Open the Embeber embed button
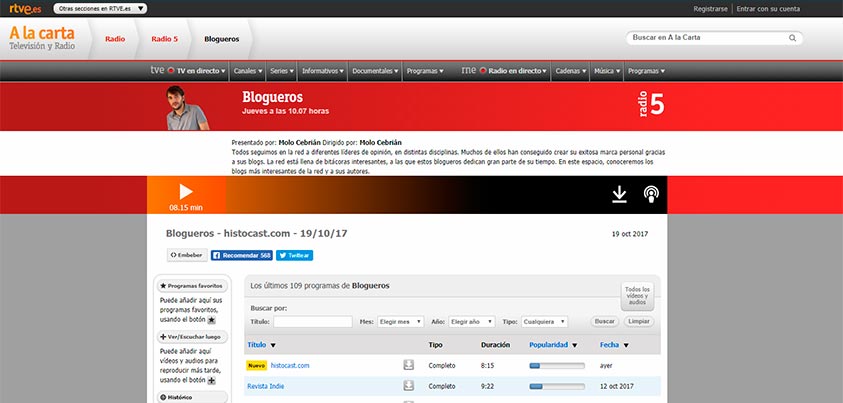This screenshot has height=403, width=843. 186,255
